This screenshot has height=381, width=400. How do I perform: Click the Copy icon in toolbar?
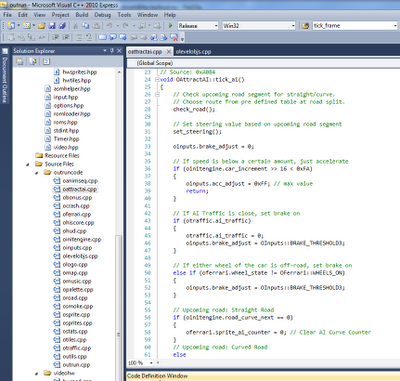[86, 26]
